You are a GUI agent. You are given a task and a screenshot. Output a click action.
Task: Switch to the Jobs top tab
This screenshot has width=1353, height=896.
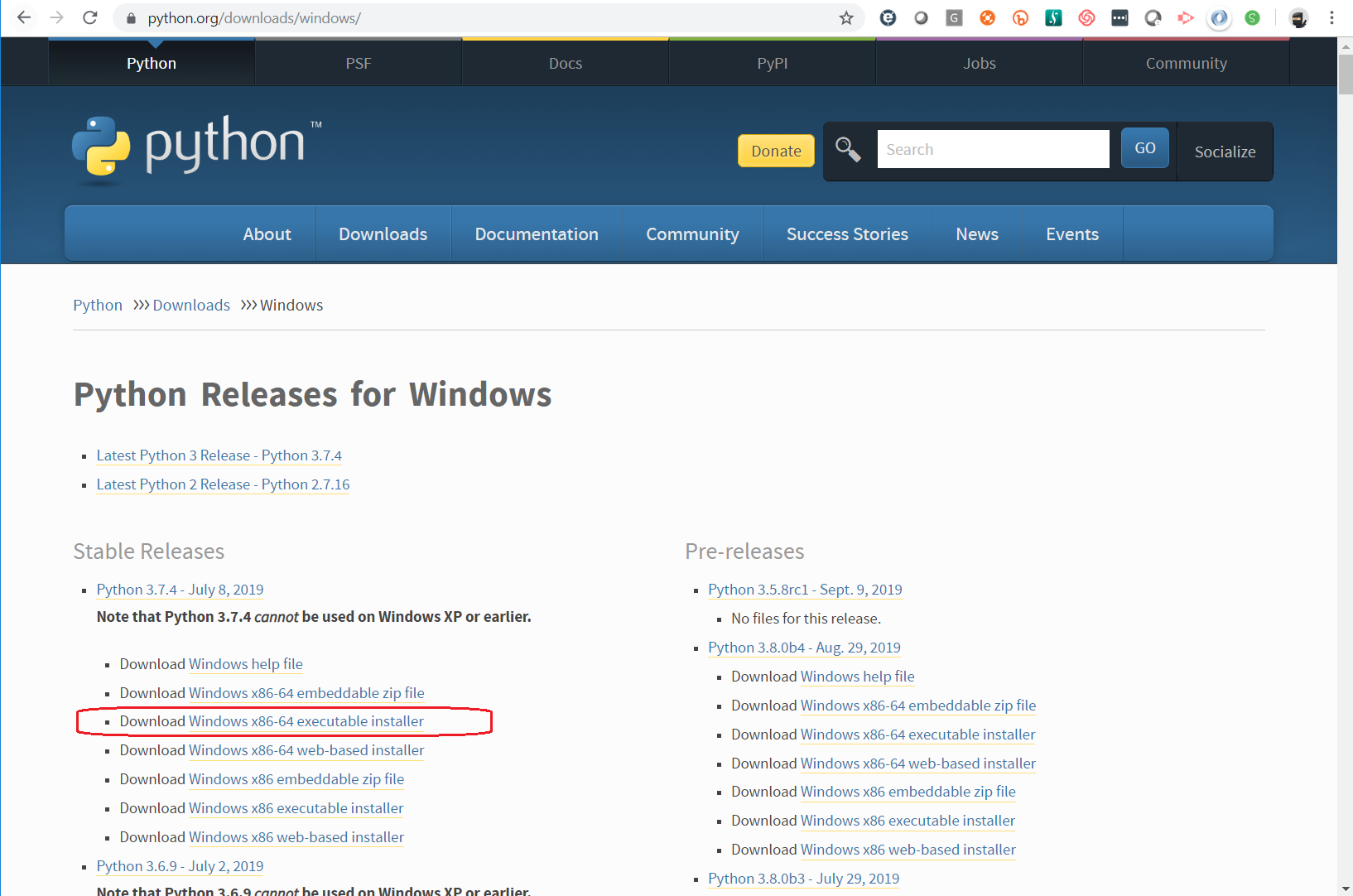pos(980,63)
